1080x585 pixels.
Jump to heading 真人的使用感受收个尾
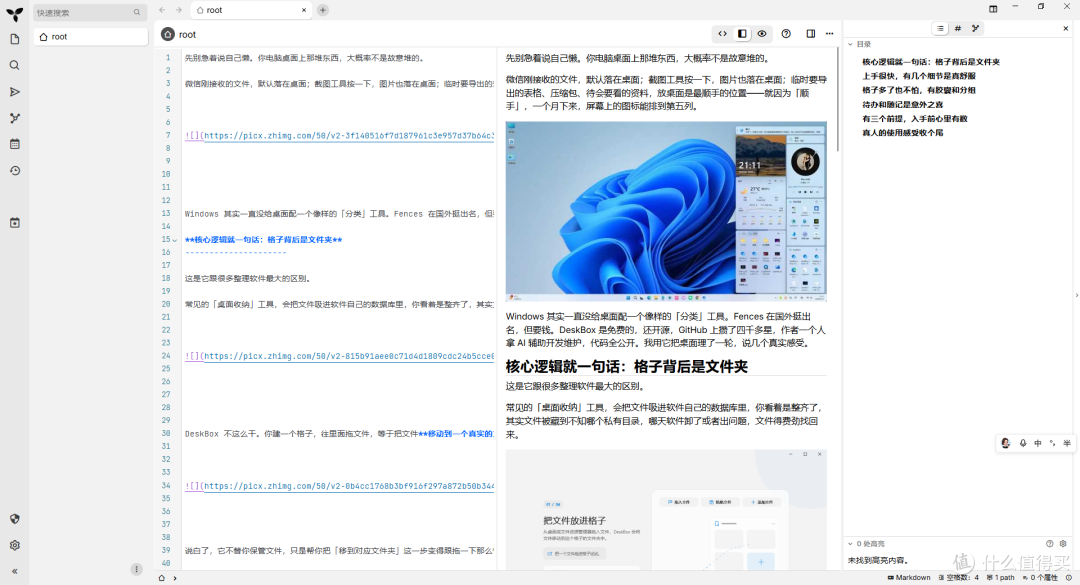pos(902,133)
